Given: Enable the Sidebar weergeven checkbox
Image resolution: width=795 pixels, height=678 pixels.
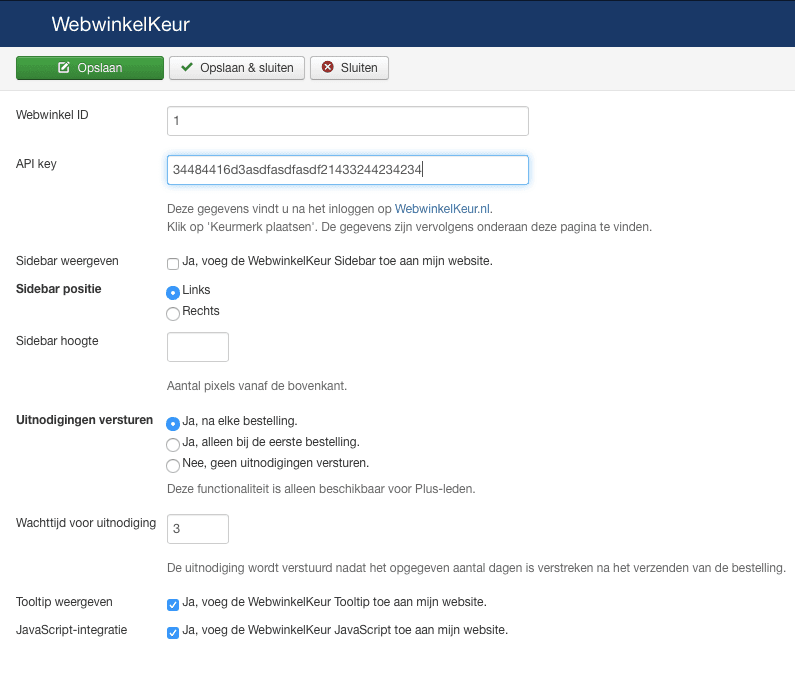Looking at the screenshot, I should 173,263.
